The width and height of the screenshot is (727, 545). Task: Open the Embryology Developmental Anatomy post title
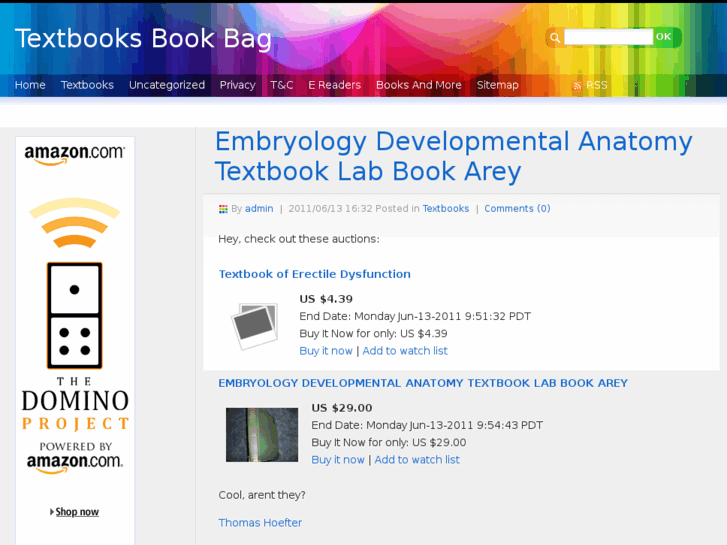click(x=453, y=156)
